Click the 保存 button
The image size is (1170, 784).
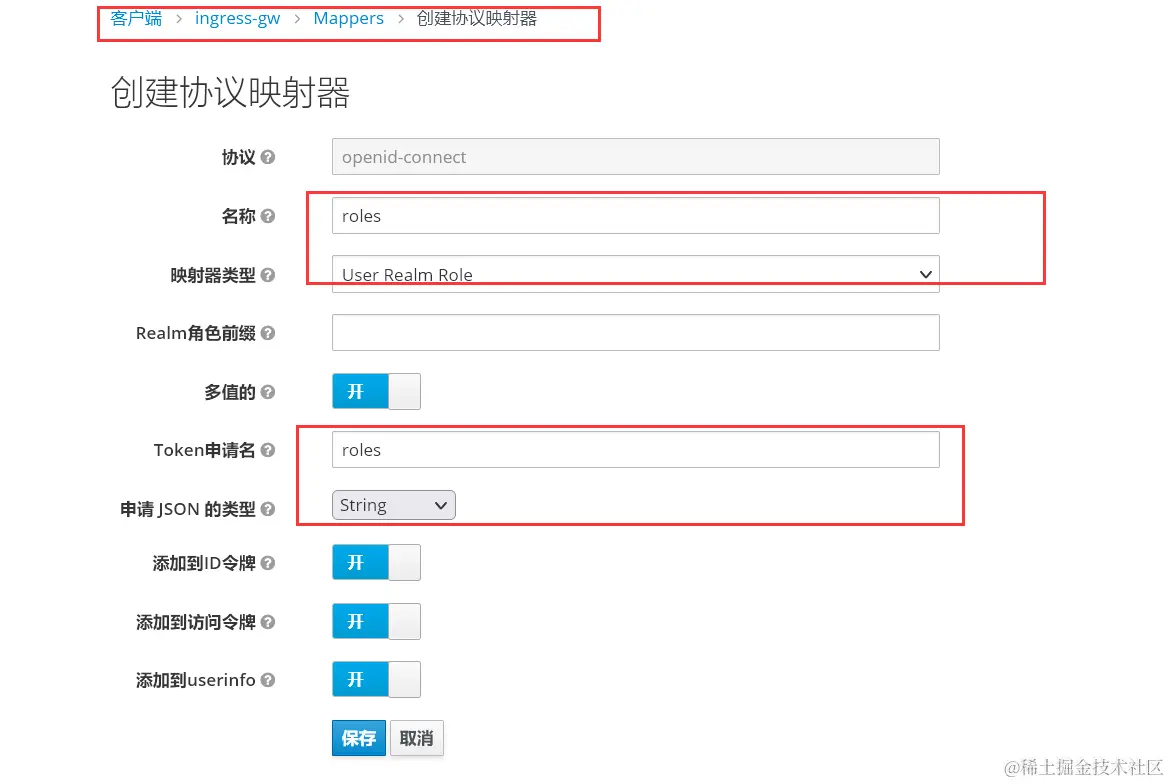click(x=359, y=738)
